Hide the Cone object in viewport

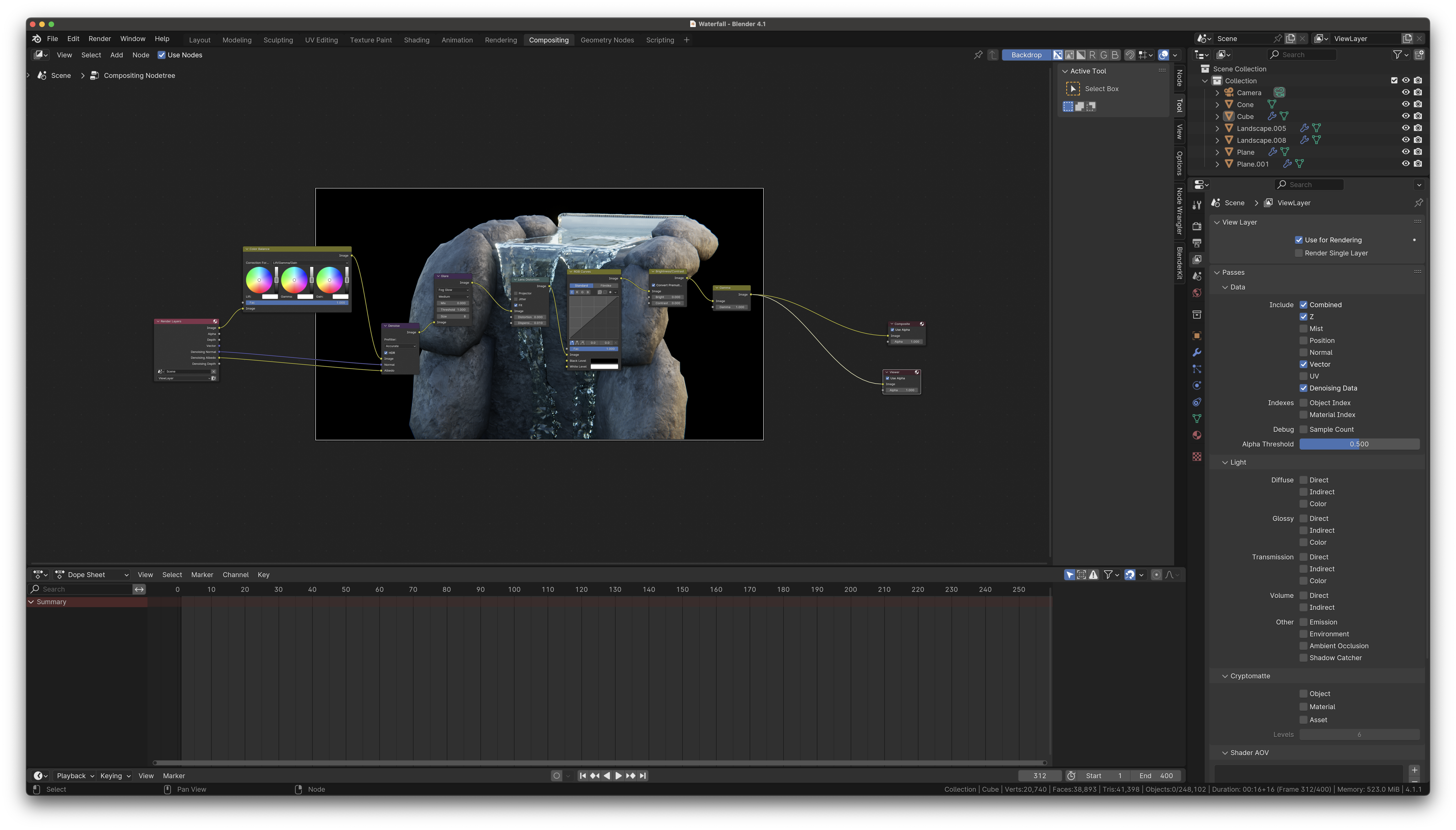[x=1406, y=104]
